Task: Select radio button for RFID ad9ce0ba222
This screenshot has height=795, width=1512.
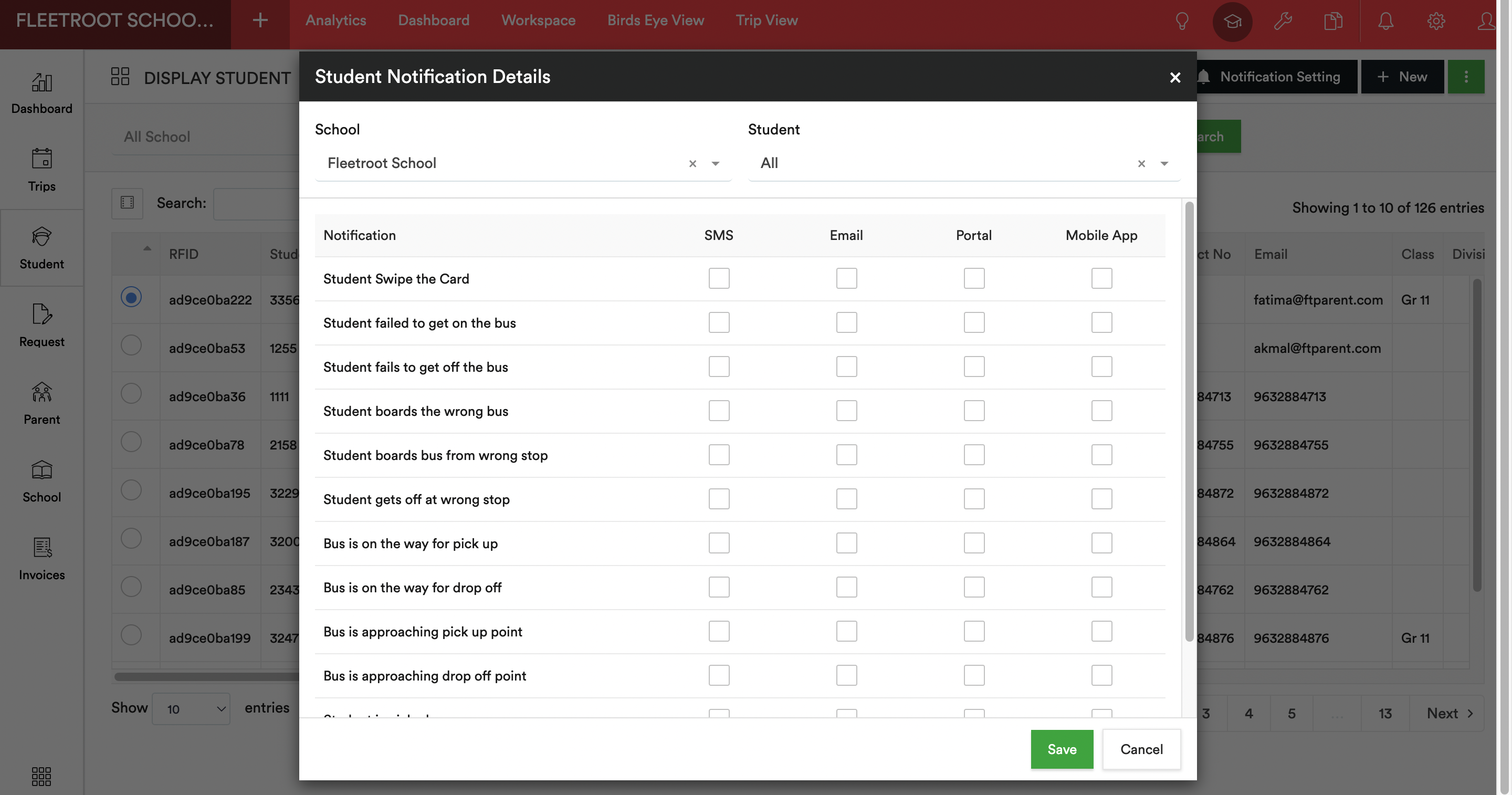Action: (x=131, y=297)
